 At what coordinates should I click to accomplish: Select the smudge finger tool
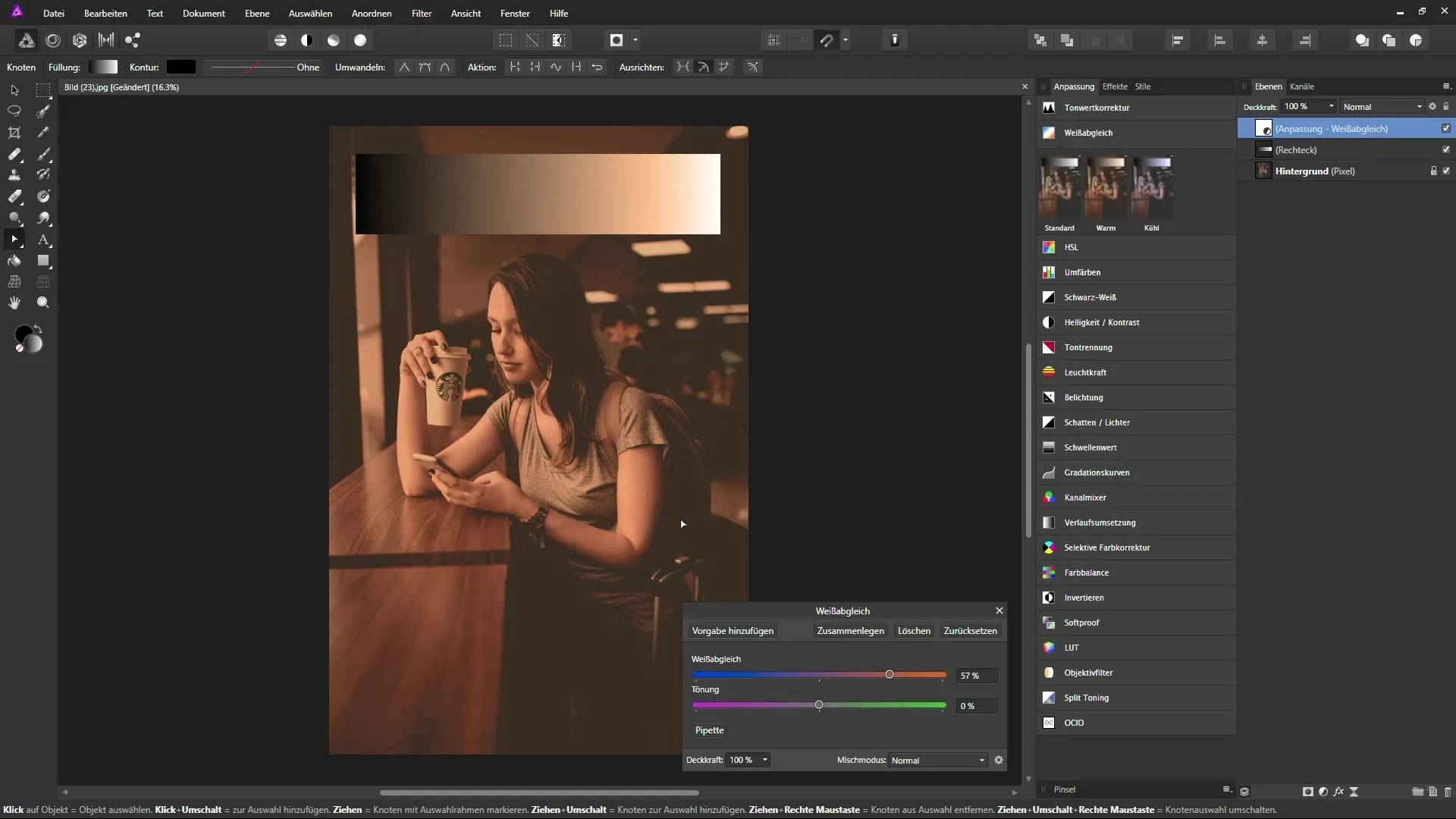(43, 218)
